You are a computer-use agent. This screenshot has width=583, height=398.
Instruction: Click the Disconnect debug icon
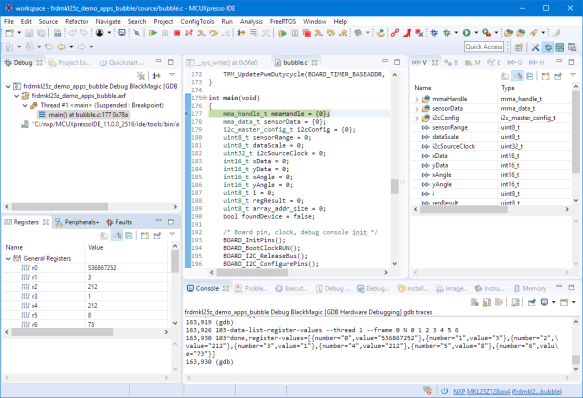[189, 33]
